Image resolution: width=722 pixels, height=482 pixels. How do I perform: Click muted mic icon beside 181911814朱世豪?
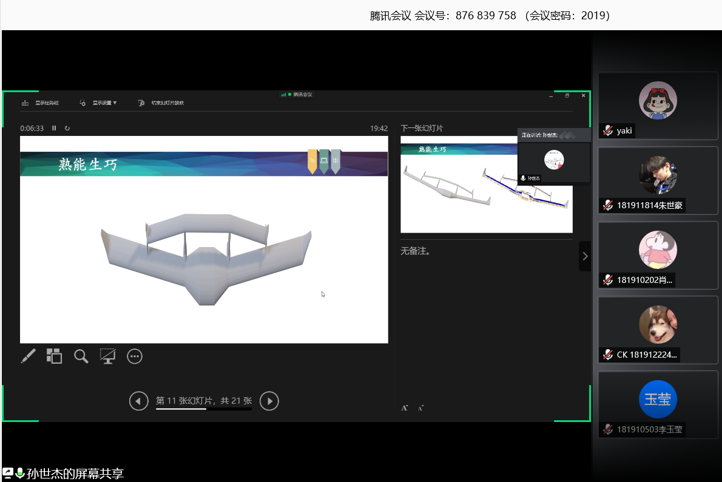click(608, 206)
